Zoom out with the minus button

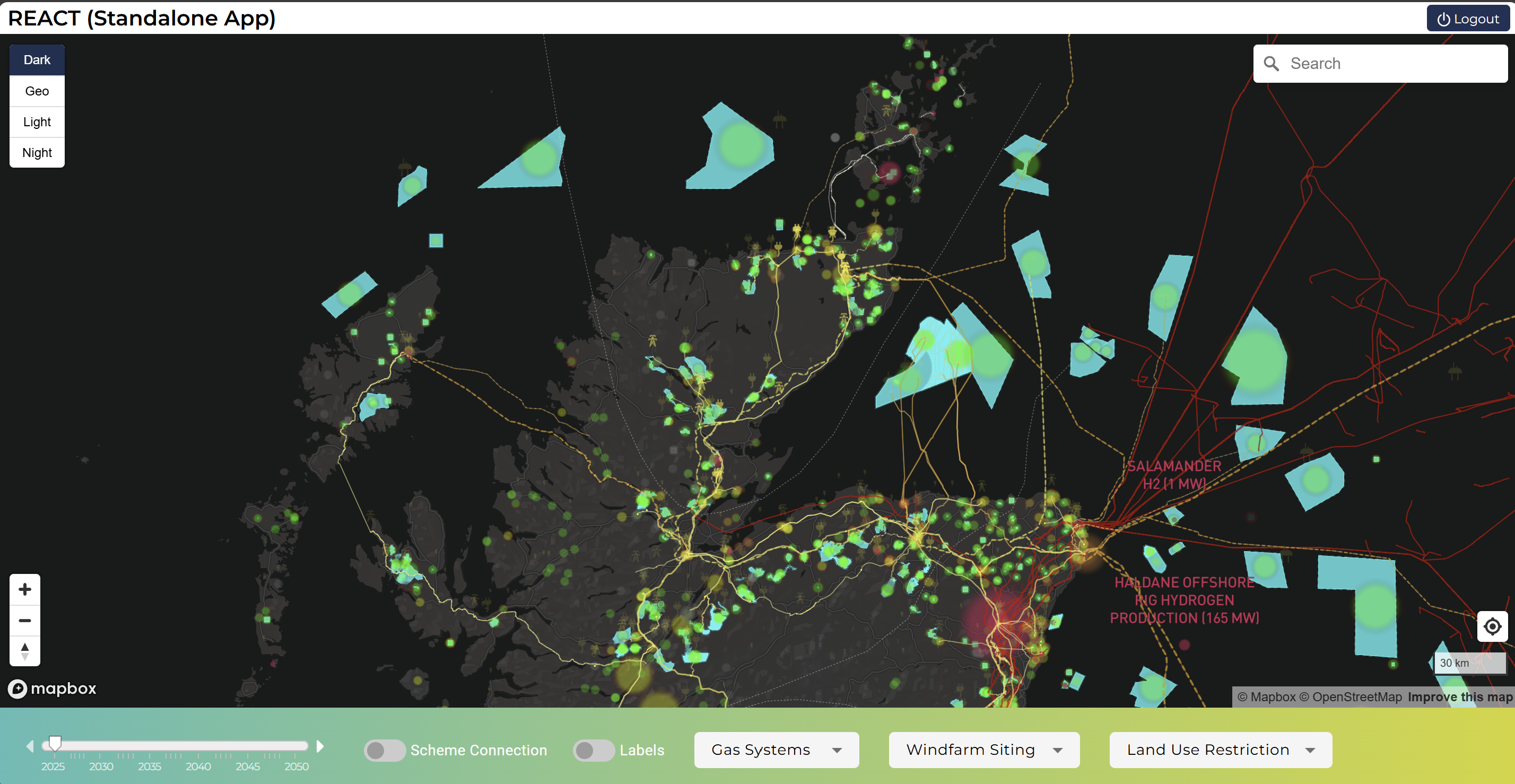tap(25, 621)
